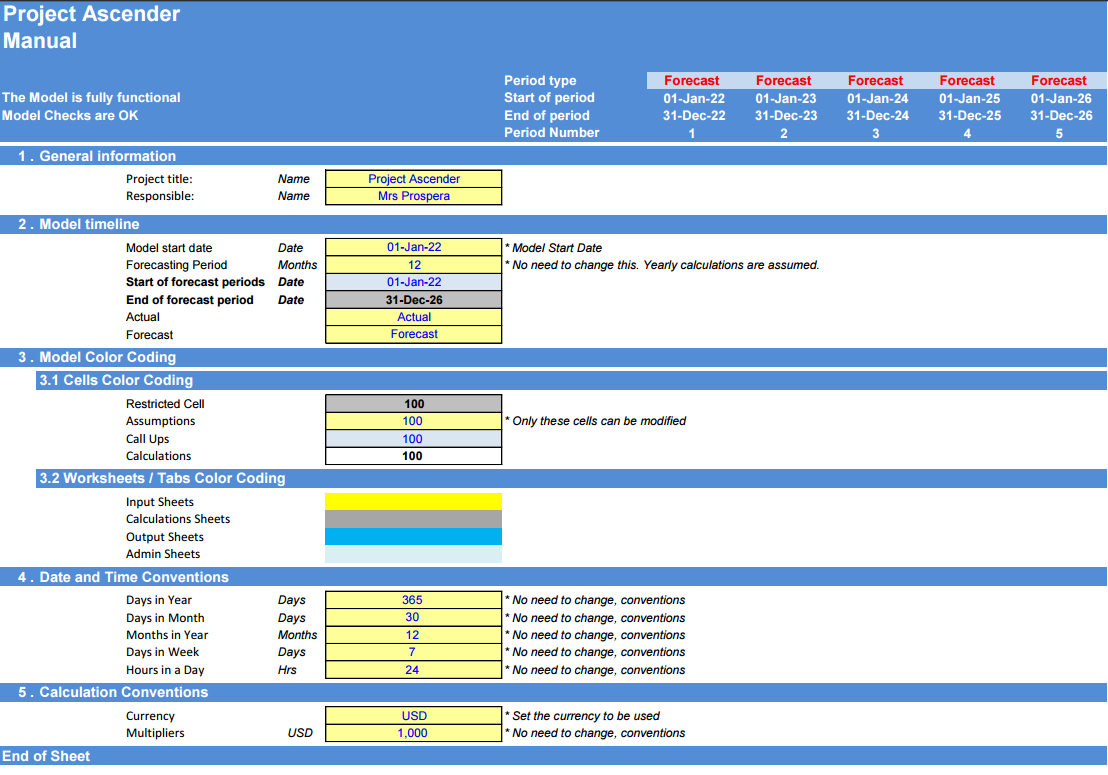
Task: Click the '3.1 Cells Color Coding' subheader
Action: (x=571, y=380)
